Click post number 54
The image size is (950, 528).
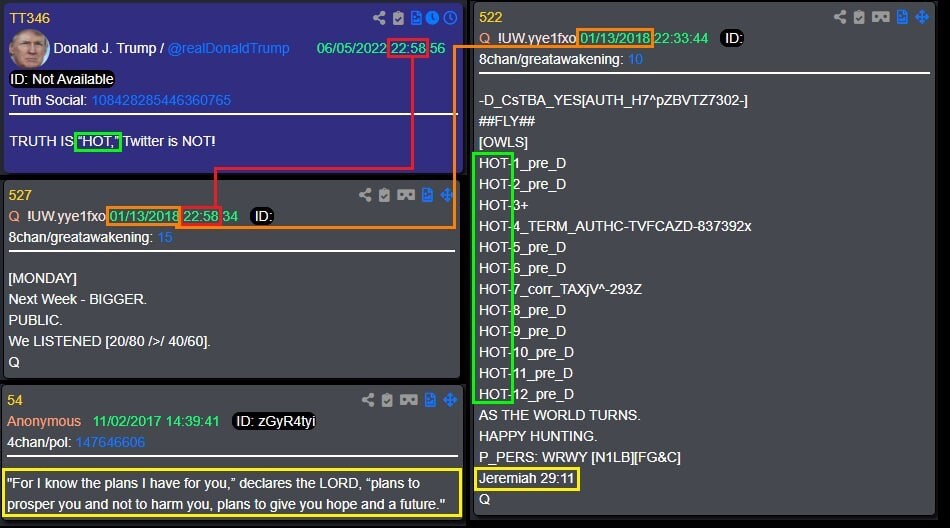click(x=15, y=400)
